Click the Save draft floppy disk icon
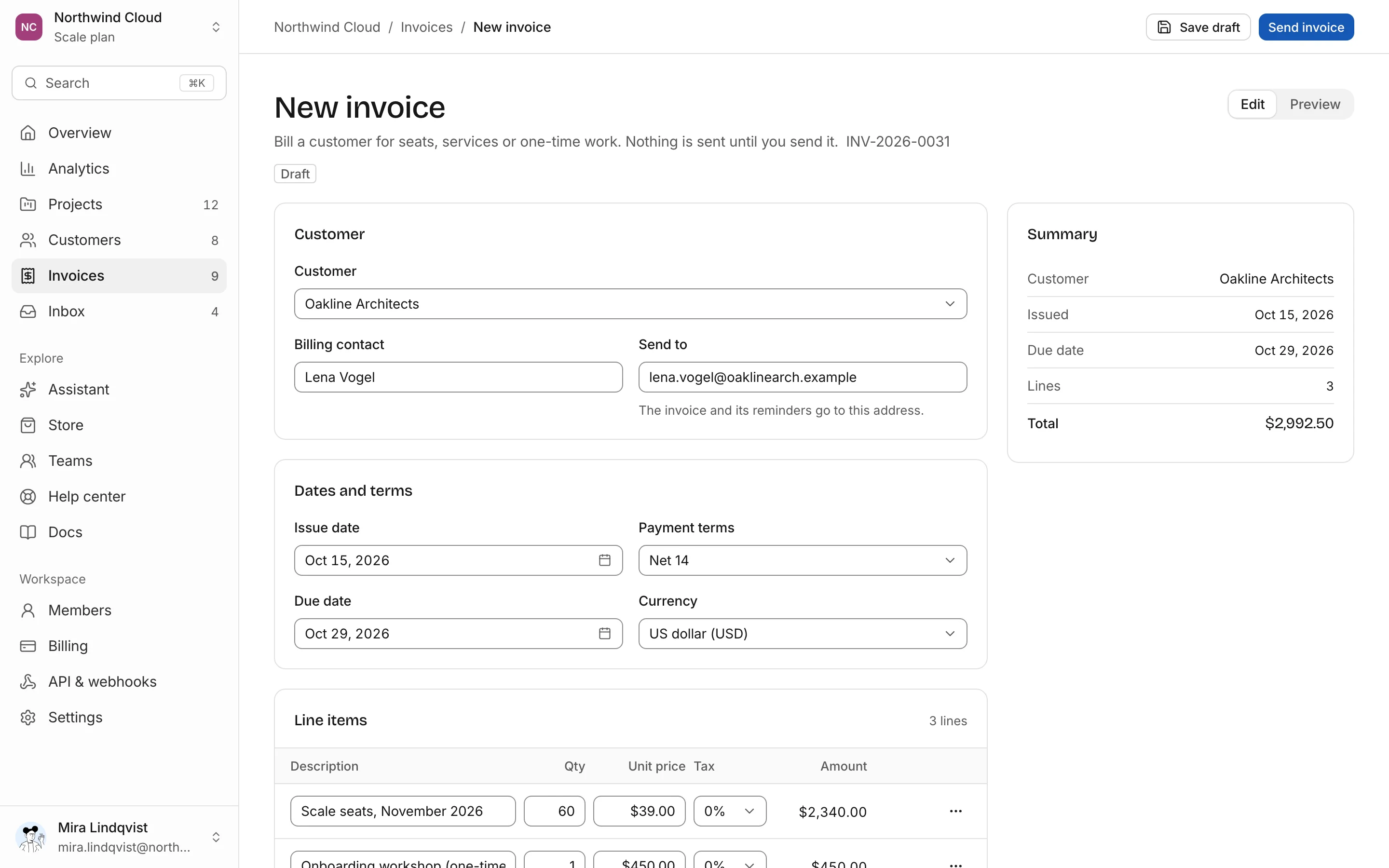 click(1163, 27)
